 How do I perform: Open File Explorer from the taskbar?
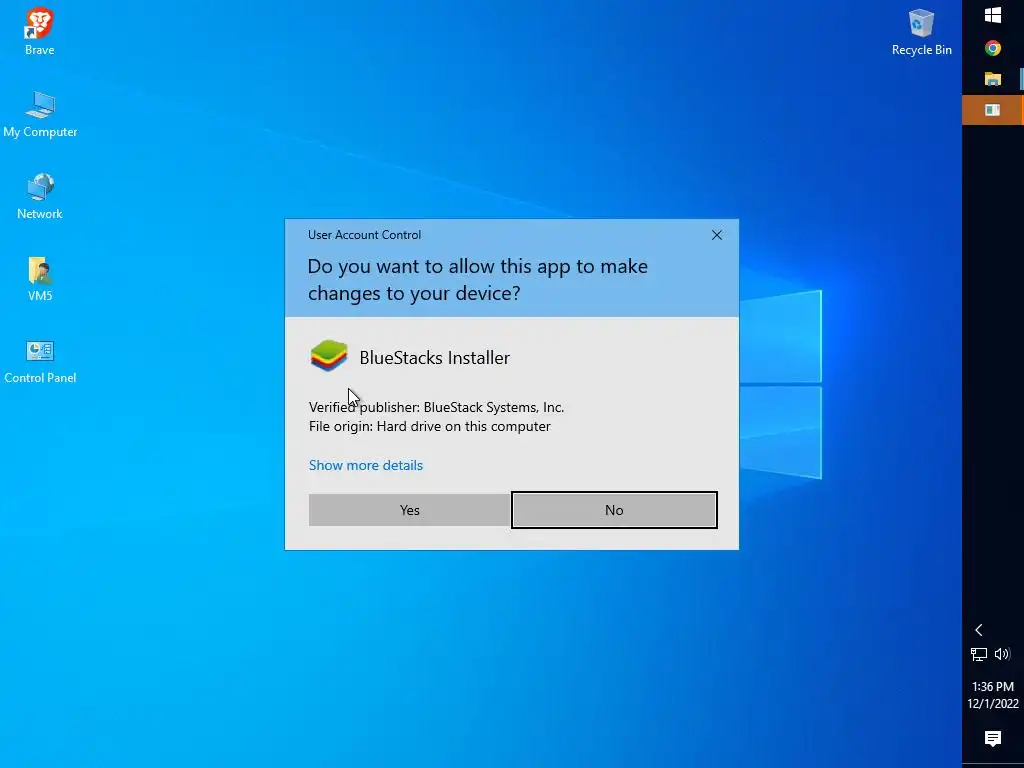click(993, 79)
